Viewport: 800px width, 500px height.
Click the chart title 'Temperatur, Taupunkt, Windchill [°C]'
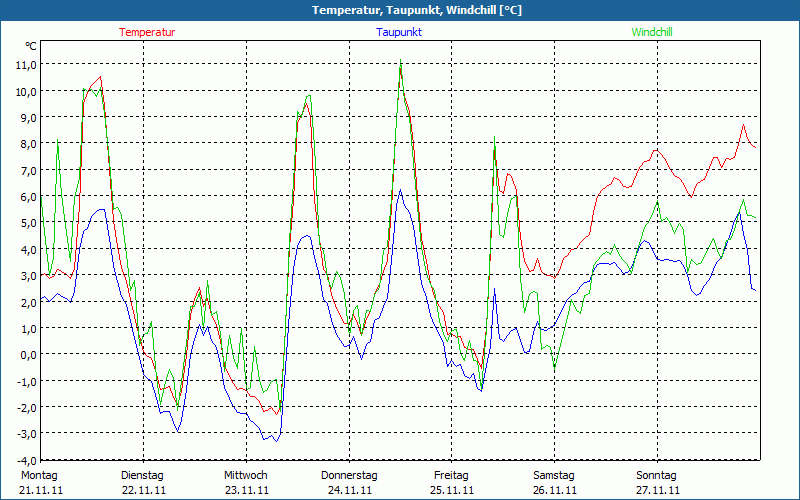[417, 10]
